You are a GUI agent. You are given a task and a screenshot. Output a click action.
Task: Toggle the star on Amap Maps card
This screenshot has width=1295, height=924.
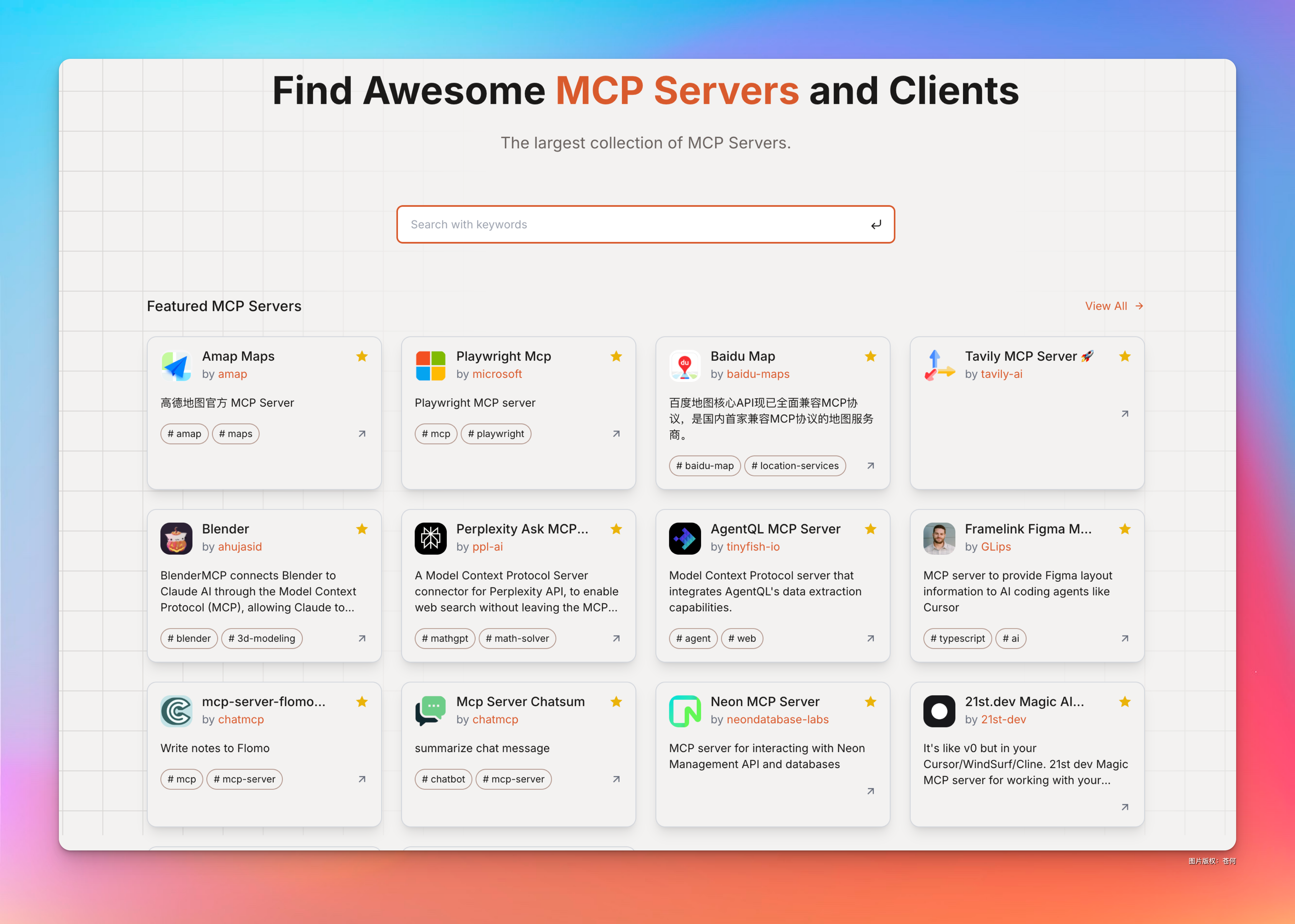tap(362, 356)
